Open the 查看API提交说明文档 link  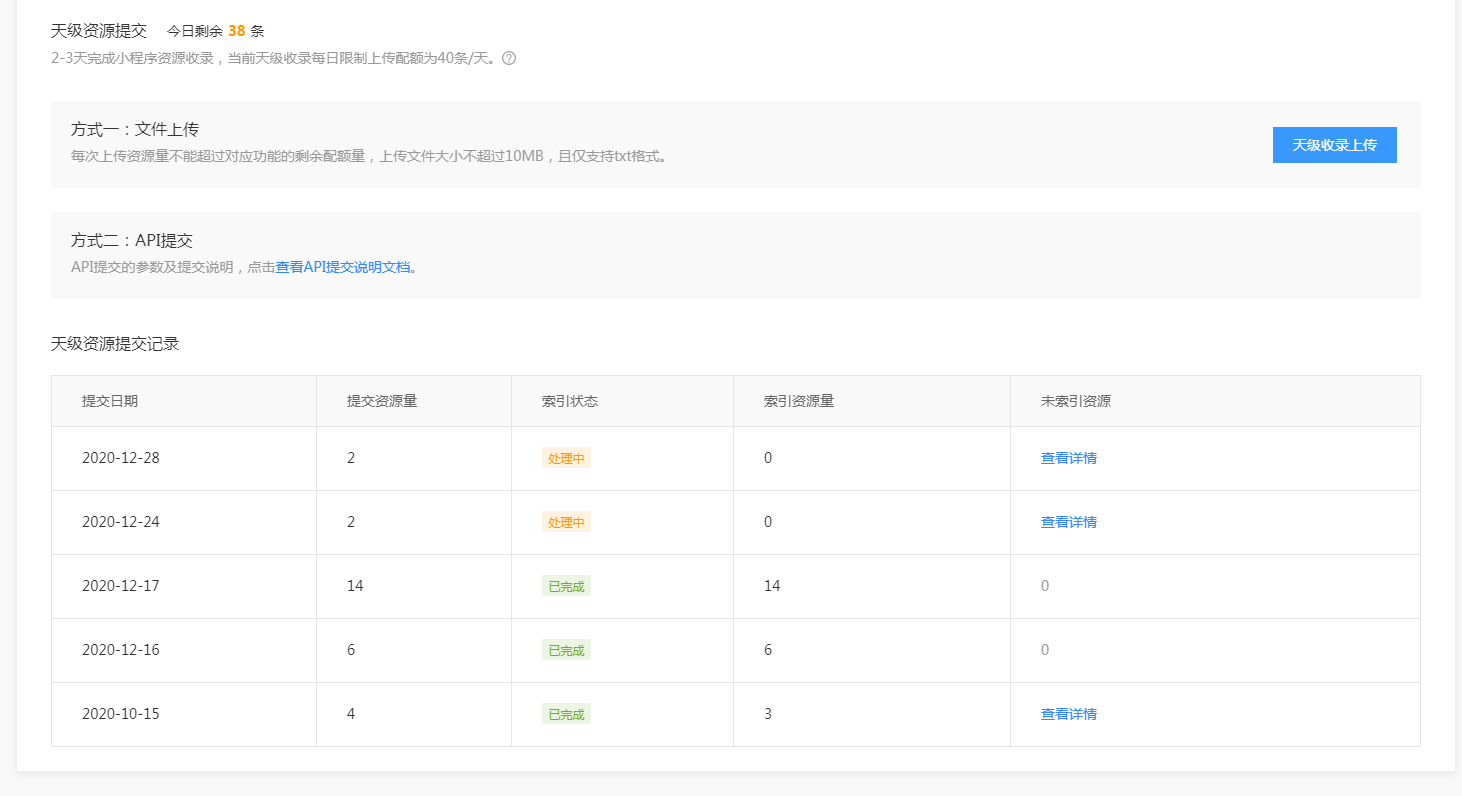pos(343,267)
